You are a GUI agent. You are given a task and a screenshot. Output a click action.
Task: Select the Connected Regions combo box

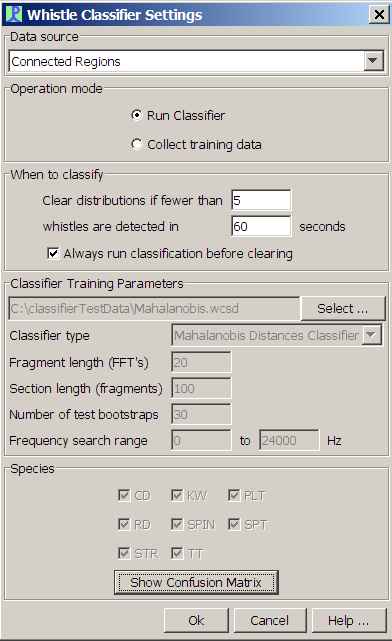(196, 61)
